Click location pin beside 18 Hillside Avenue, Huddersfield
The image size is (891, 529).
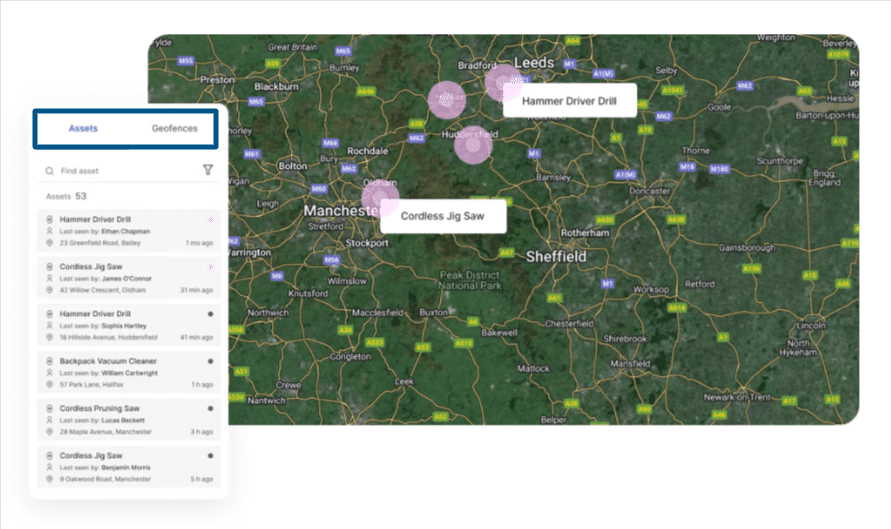pos(49,337)
